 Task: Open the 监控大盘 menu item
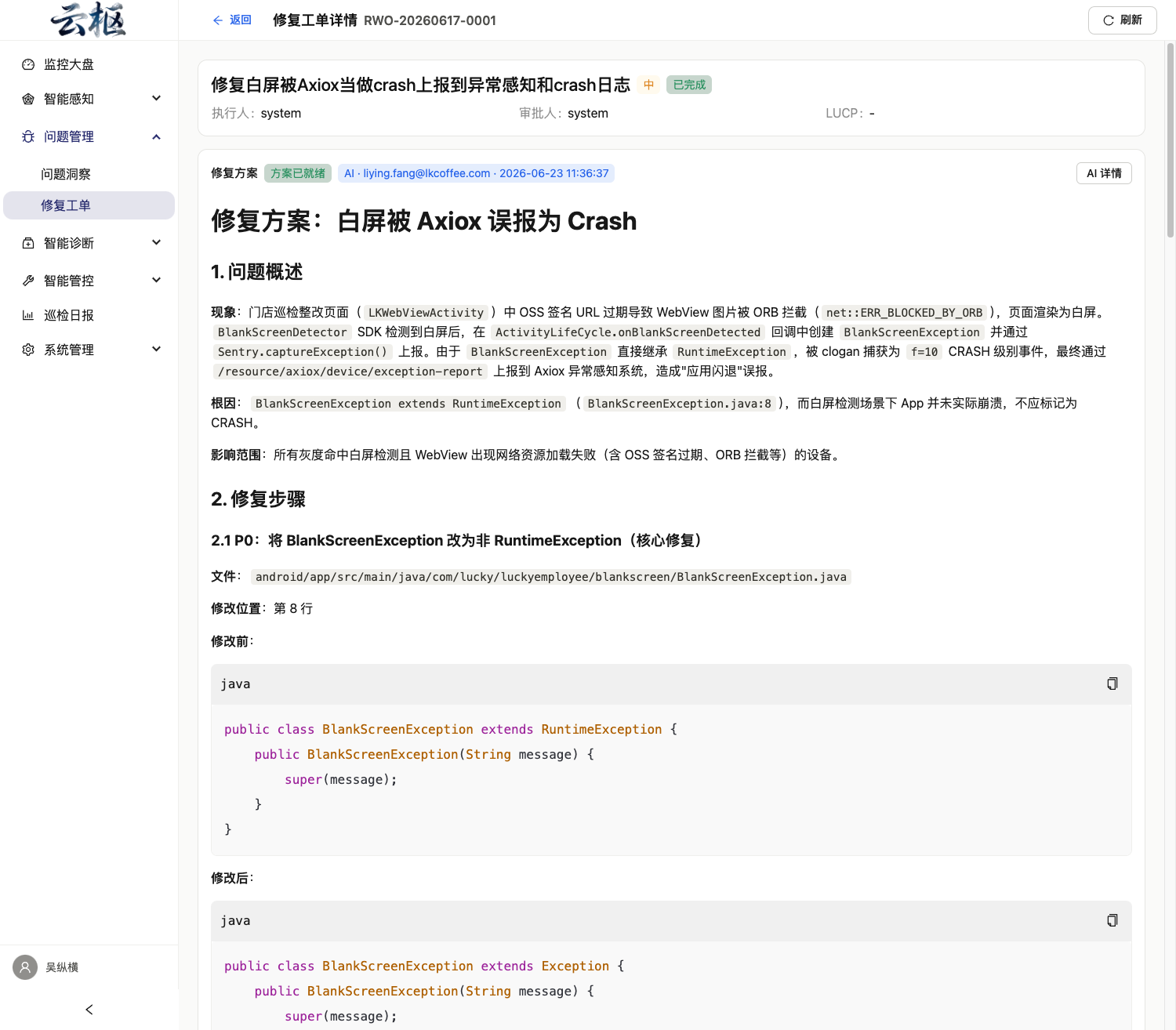89,64
